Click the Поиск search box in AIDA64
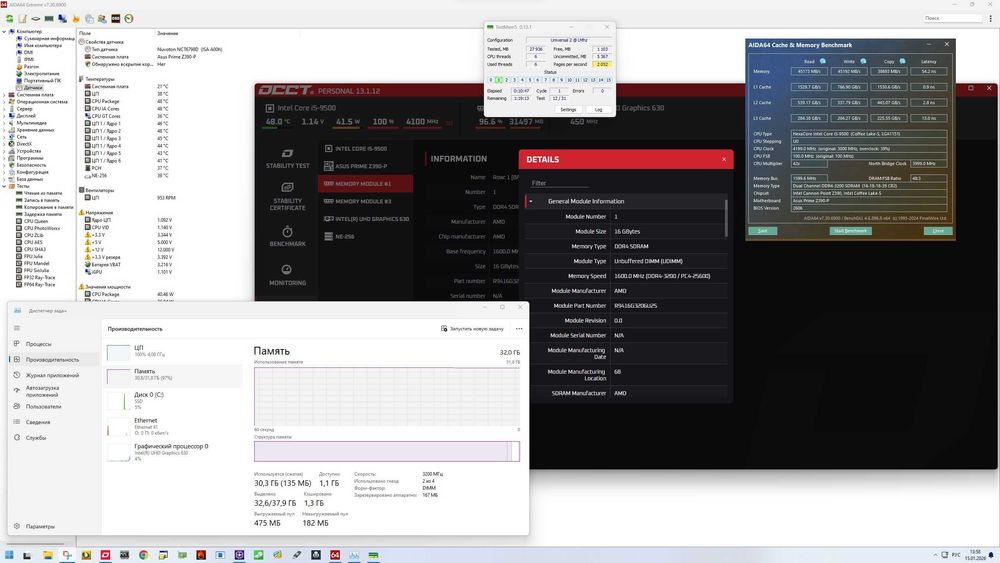 (x=952, y=18)
